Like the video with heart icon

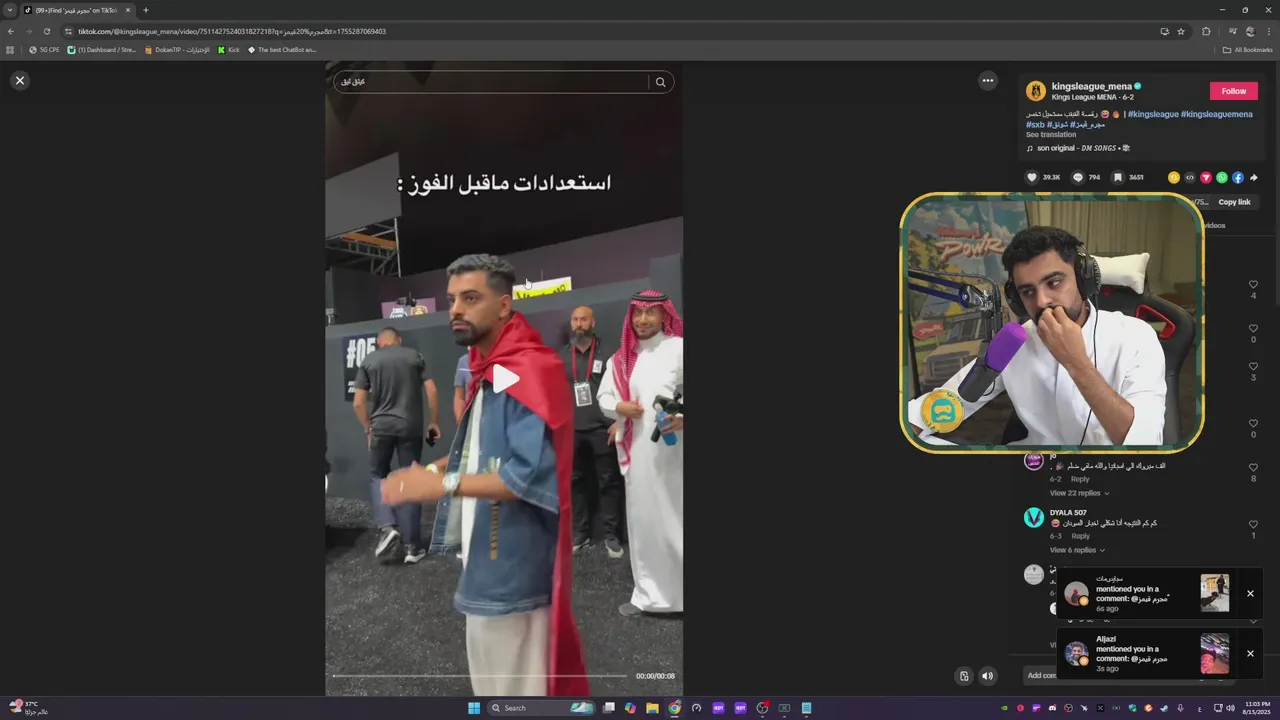click(x=1032, y=177)
